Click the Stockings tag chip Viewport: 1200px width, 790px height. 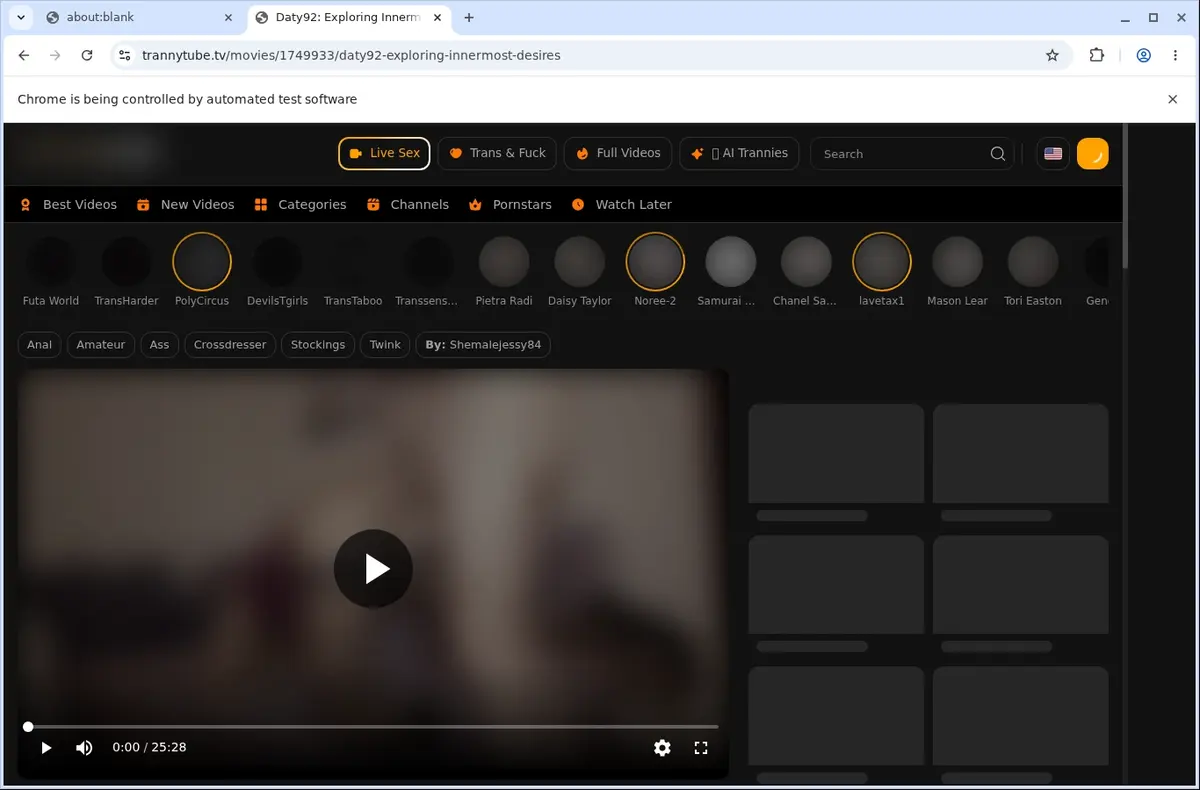(x=318, y=345)
